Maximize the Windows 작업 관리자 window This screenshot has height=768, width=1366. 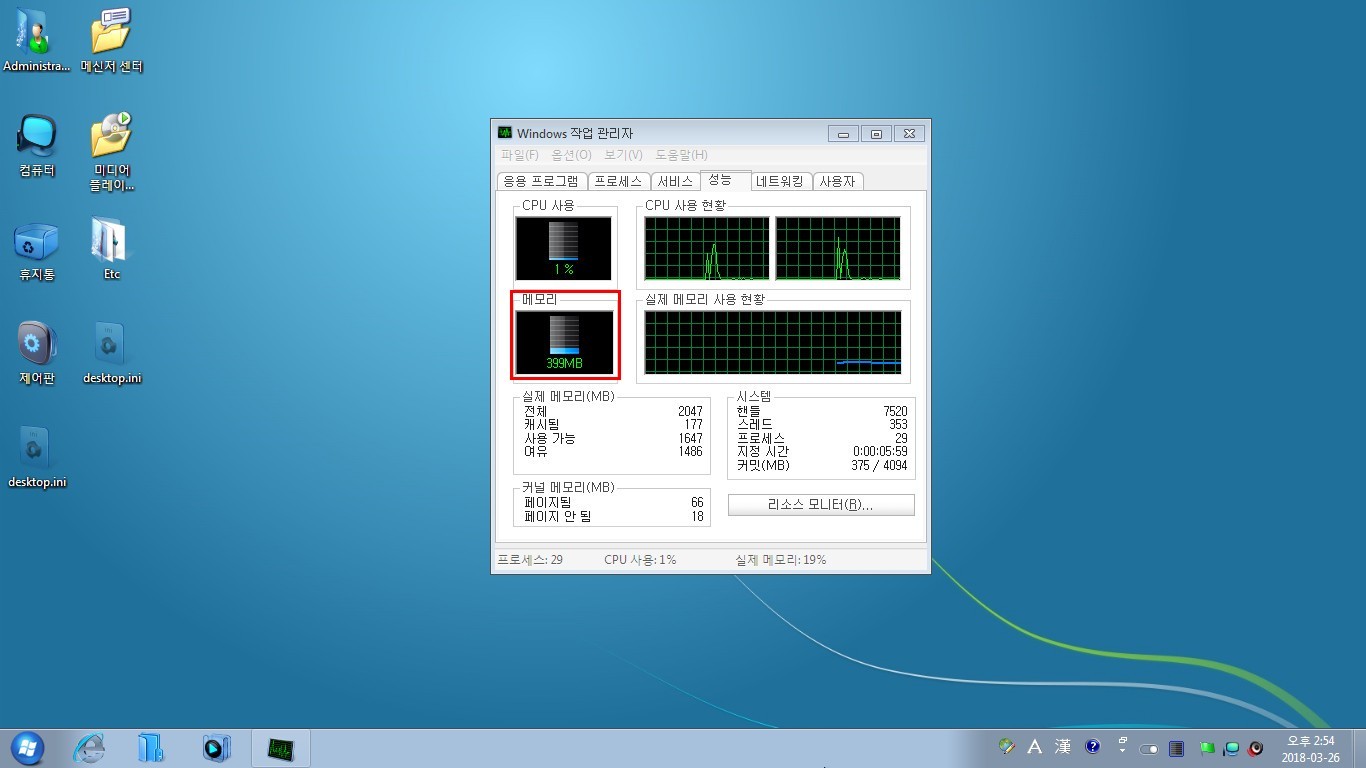876,134
